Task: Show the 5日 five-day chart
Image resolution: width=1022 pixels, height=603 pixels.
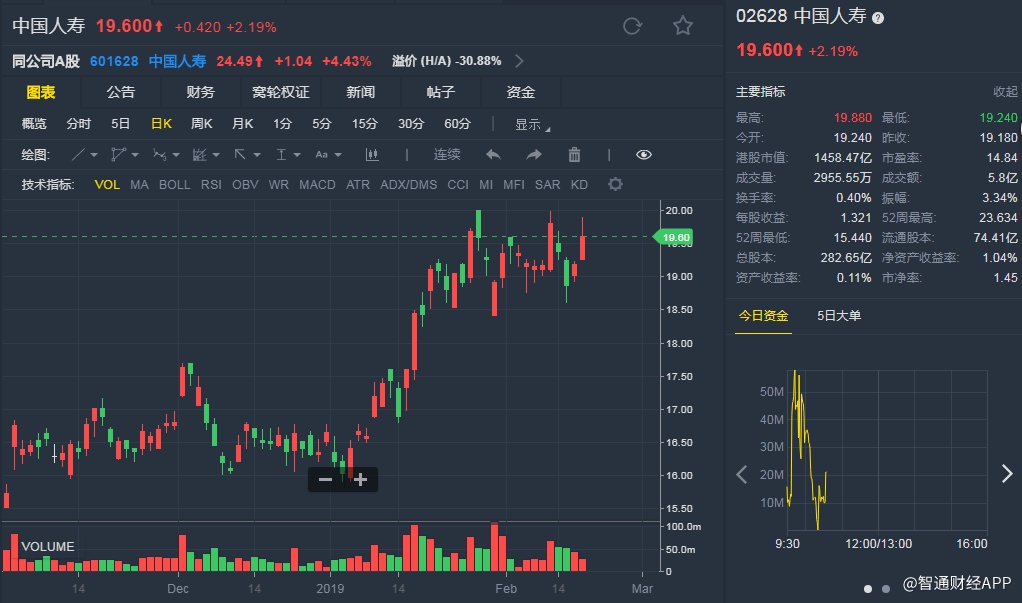Action: click(120, 124)
